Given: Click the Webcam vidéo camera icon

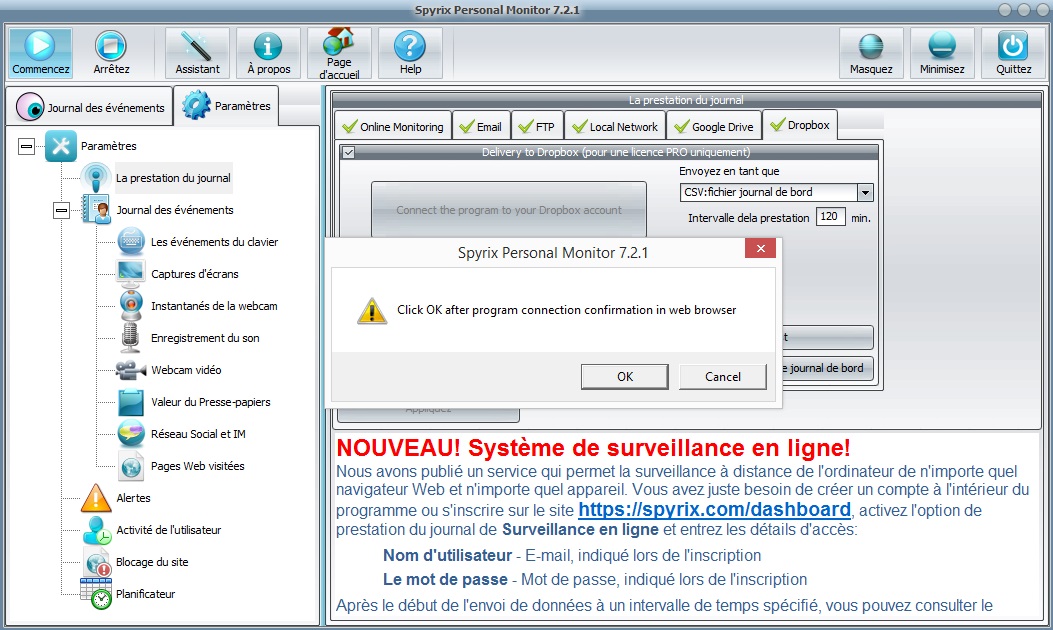Looking at the screenshot, I should coord(130,369).
